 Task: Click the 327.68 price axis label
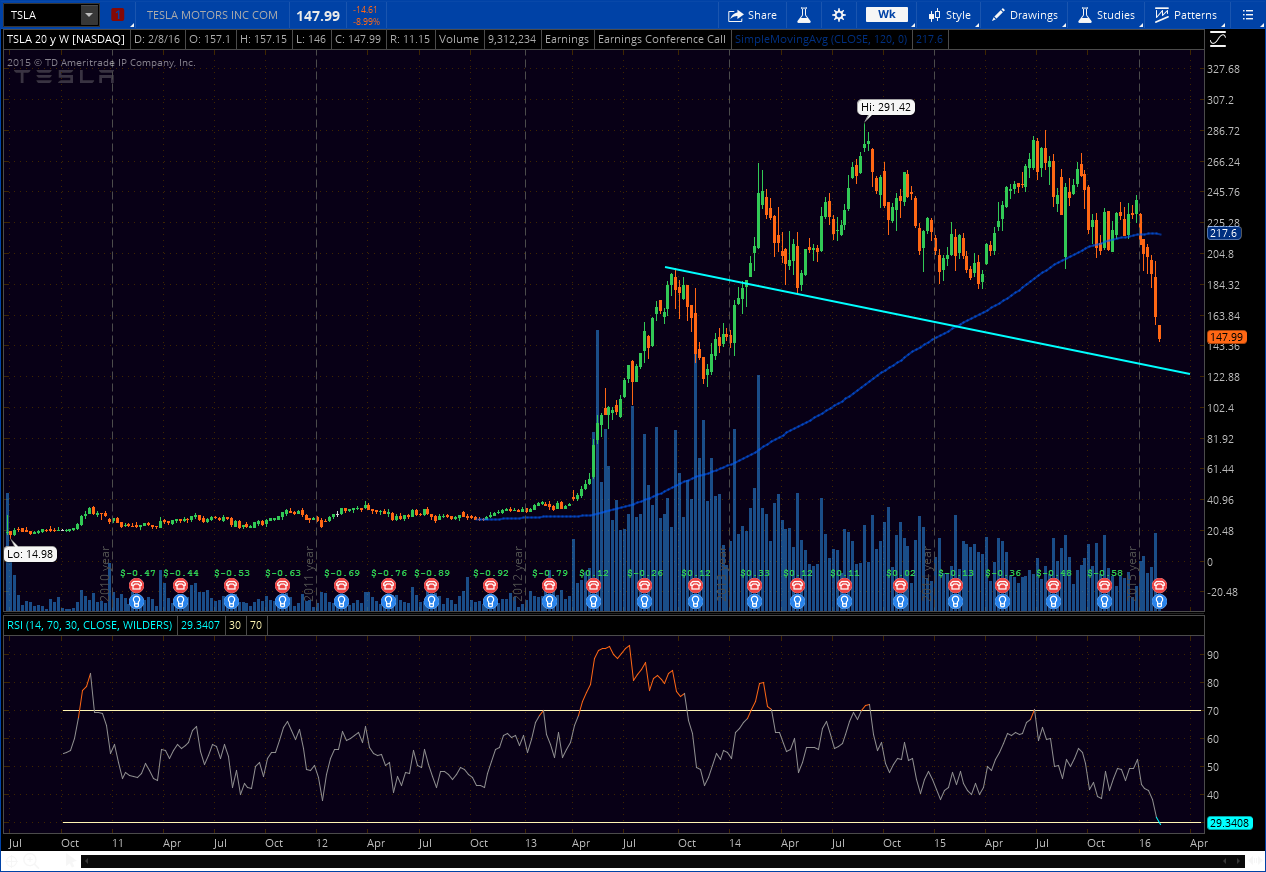1223,69
